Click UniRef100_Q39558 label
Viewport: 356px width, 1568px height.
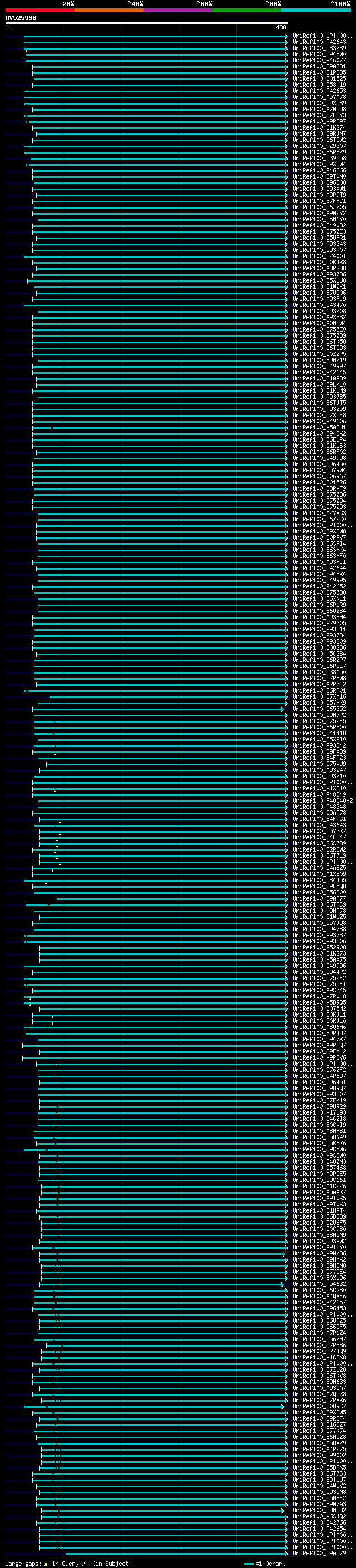point(319,159)
